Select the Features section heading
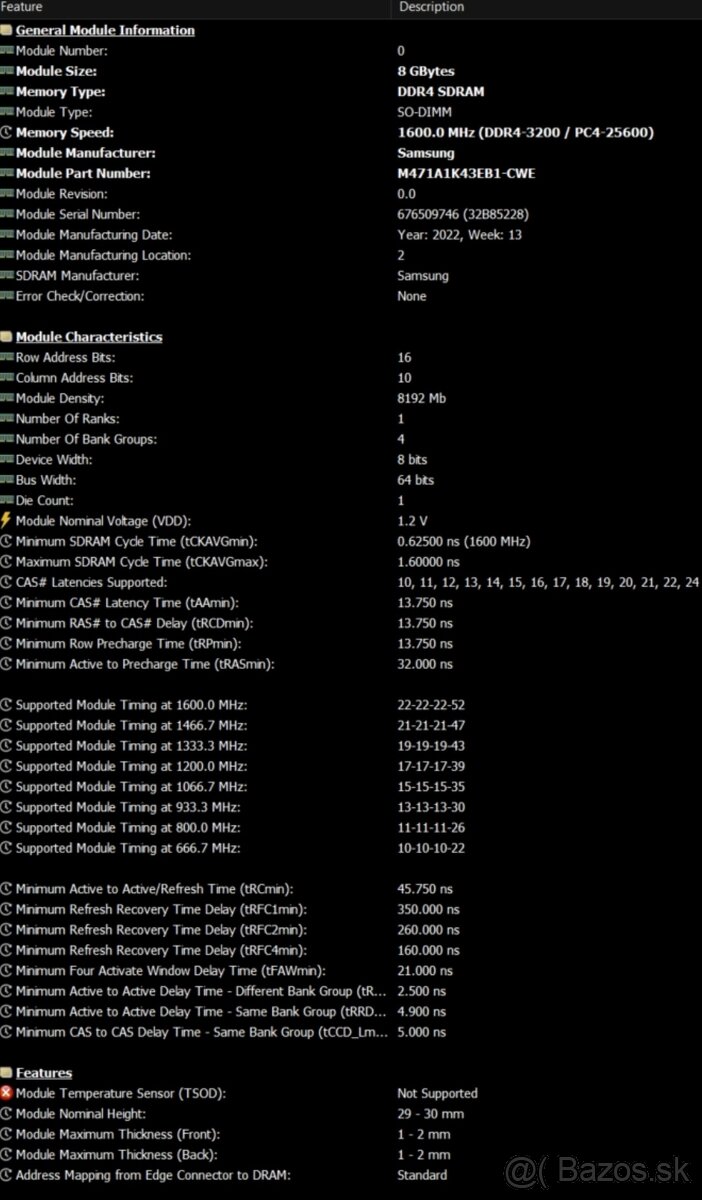This screenshot has height=1200, width=702. pyautogui.click(x=44, y=1073)
